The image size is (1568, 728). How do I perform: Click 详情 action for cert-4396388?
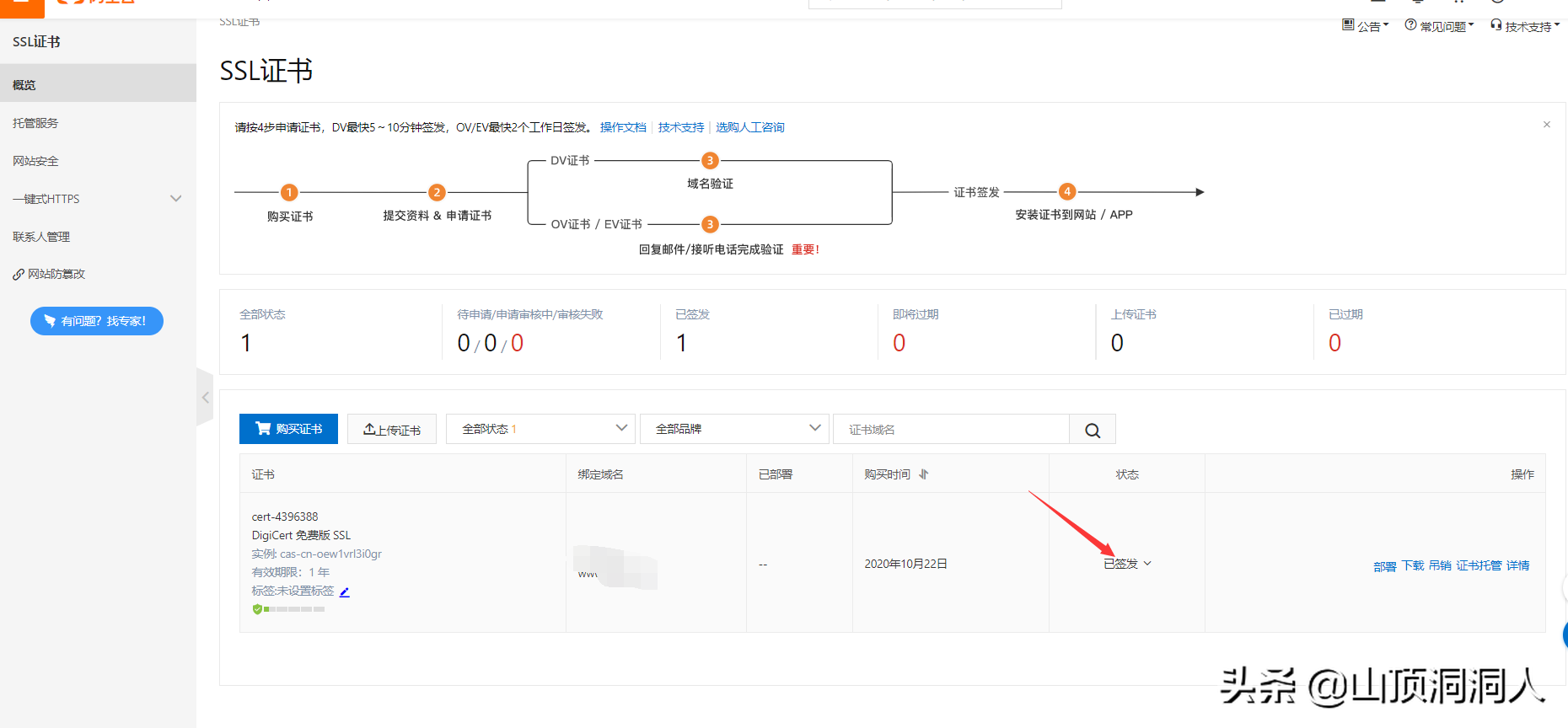pos(1517,565)
